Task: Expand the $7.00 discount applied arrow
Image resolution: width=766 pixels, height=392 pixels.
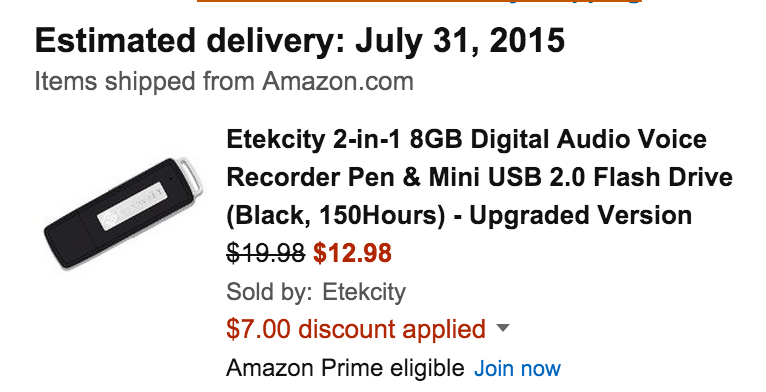Action: click(x=502, y=327)
